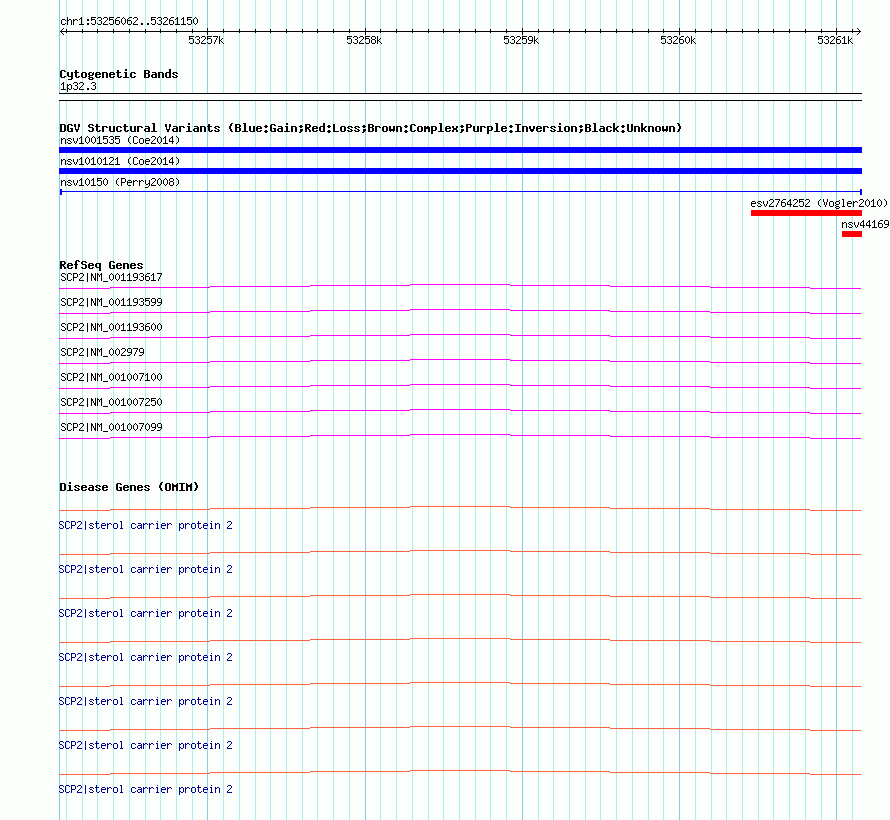
Task: Open the last SCP2|sterol carrier protein 2 link
Action: click(x=146, y=789)
